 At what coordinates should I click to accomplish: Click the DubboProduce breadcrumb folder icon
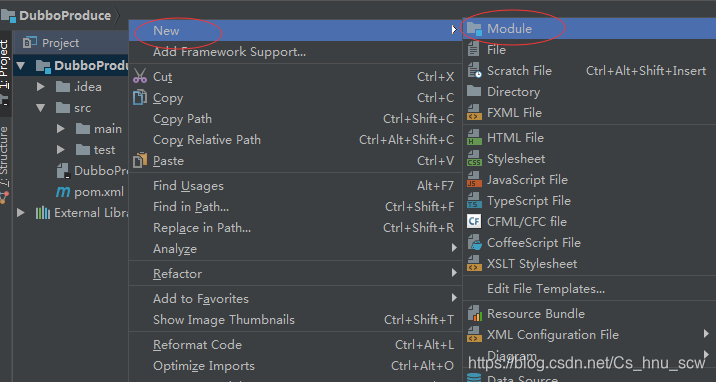click(x=8, y=15)
